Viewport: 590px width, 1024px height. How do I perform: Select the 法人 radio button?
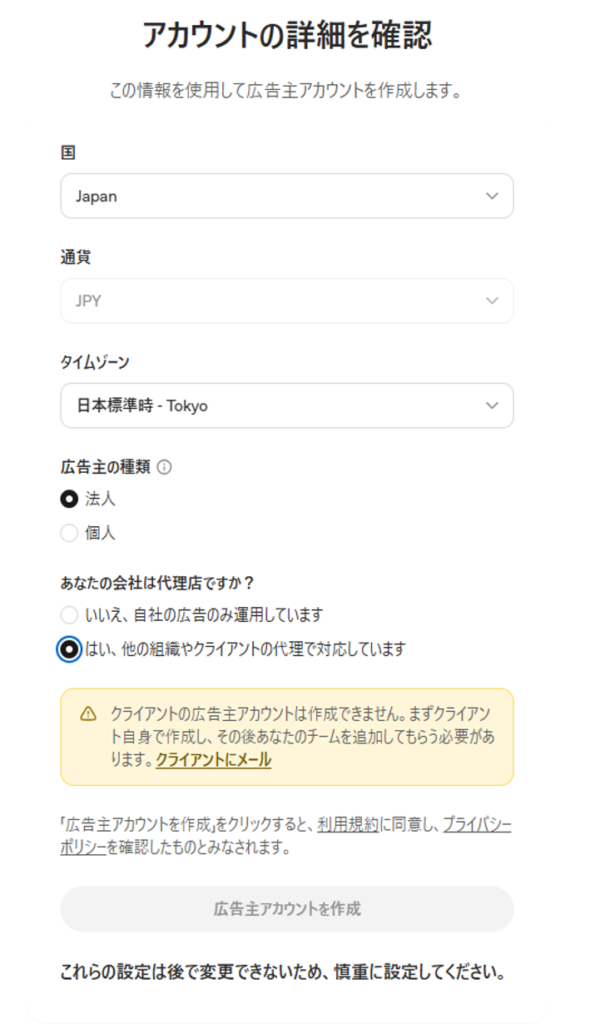point(69,500)
